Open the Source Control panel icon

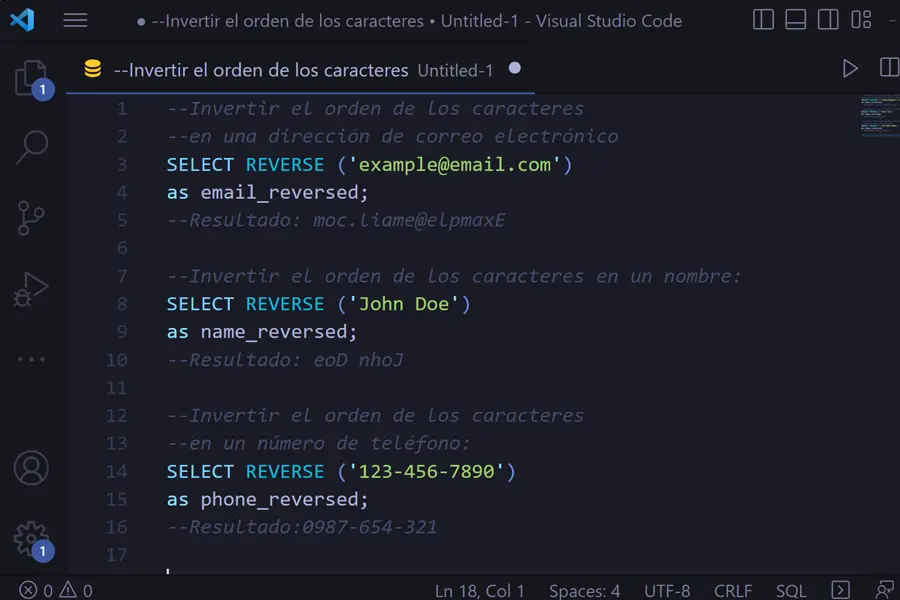30,218
